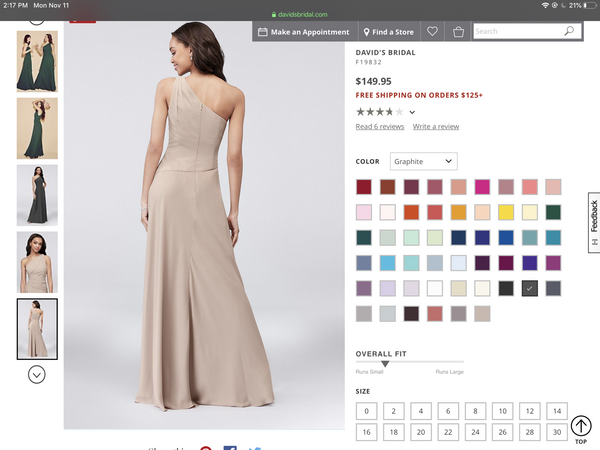The height and width of the screenshot is (450, 600).
Task: Click the calendar appointment icon
Action: coord(262,32)
